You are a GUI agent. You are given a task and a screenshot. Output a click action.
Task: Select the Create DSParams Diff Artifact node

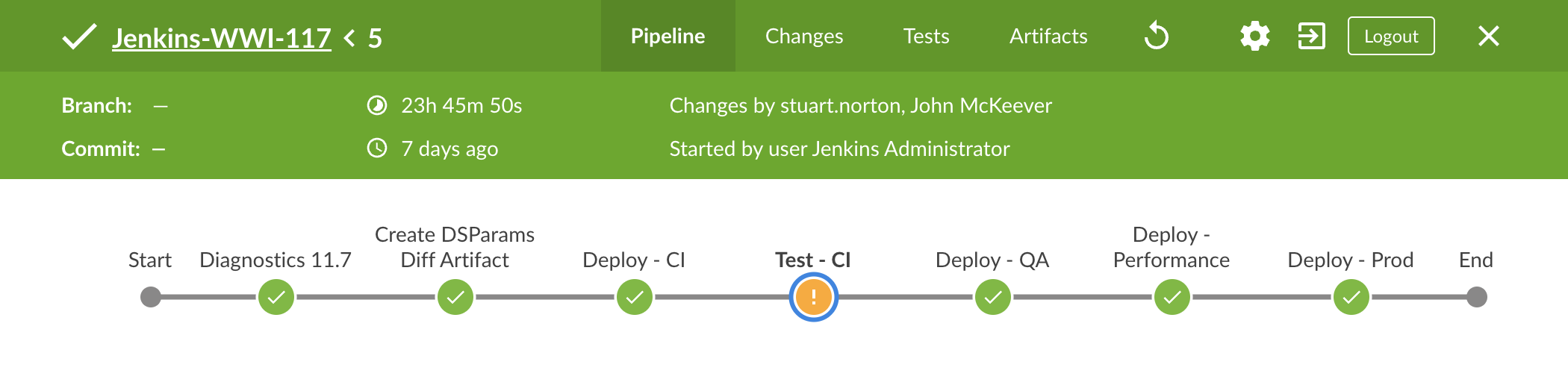point(455,297)
